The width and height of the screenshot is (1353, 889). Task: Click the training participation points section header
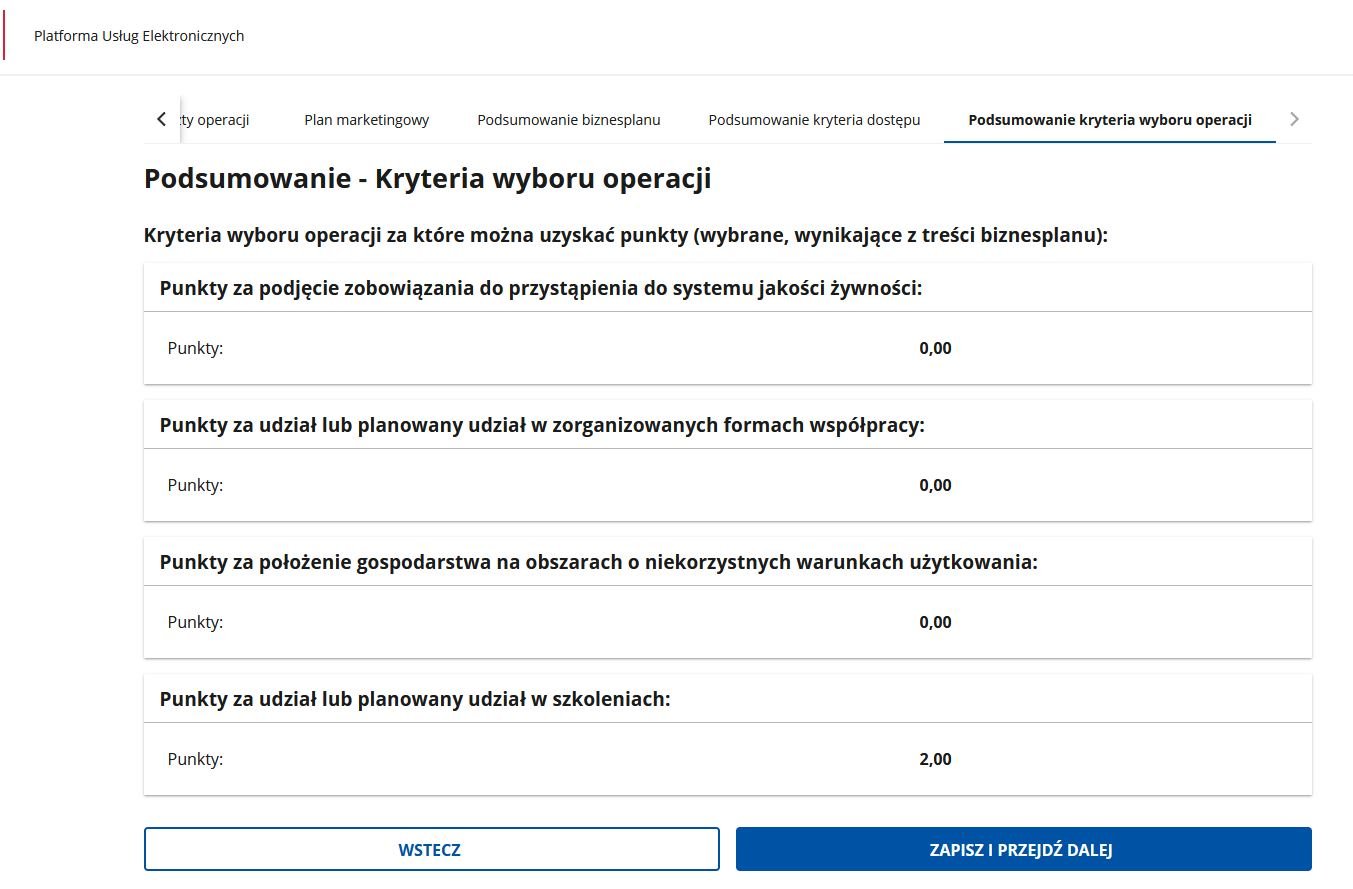click(x=414, y=699)
